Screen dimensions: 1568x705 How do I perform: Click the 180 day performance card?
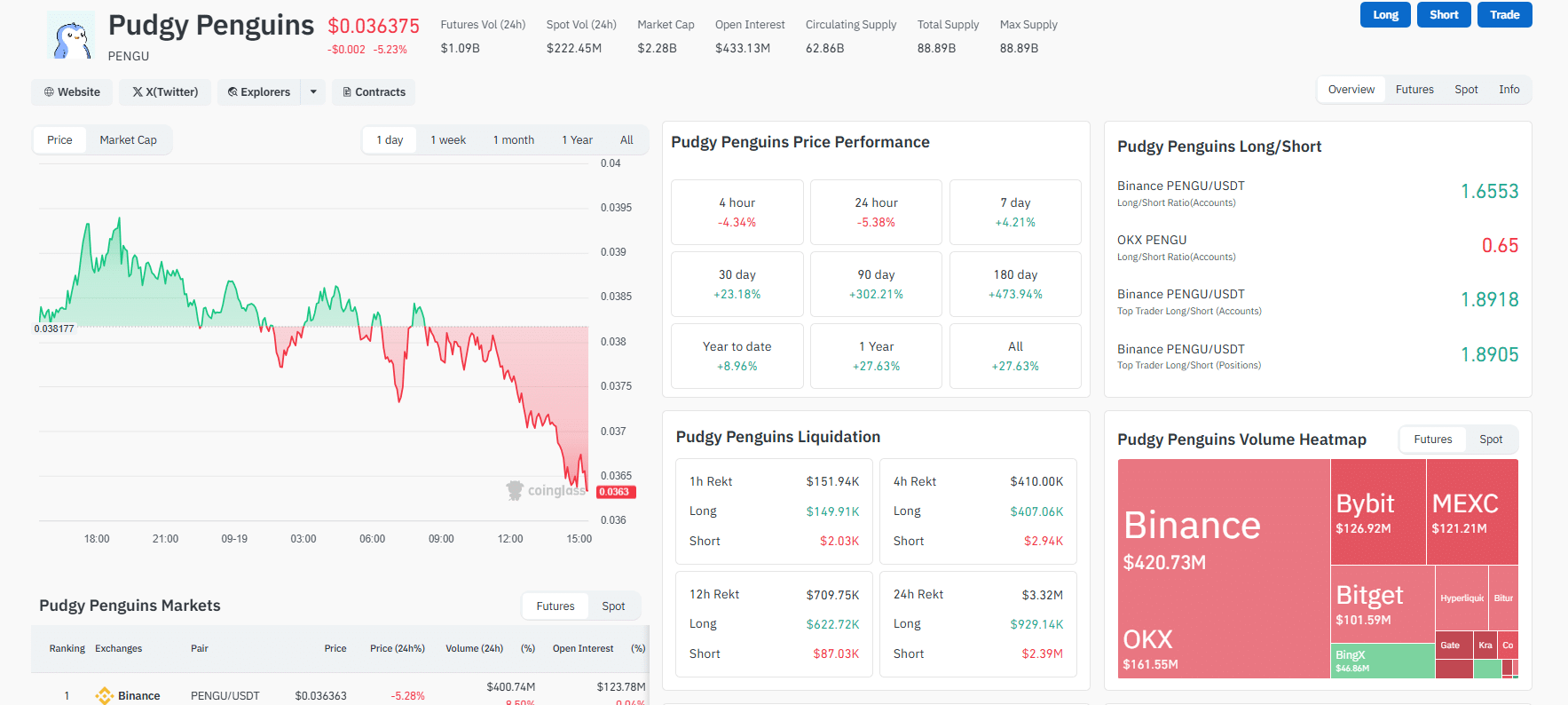click(x=1015, y=284)
